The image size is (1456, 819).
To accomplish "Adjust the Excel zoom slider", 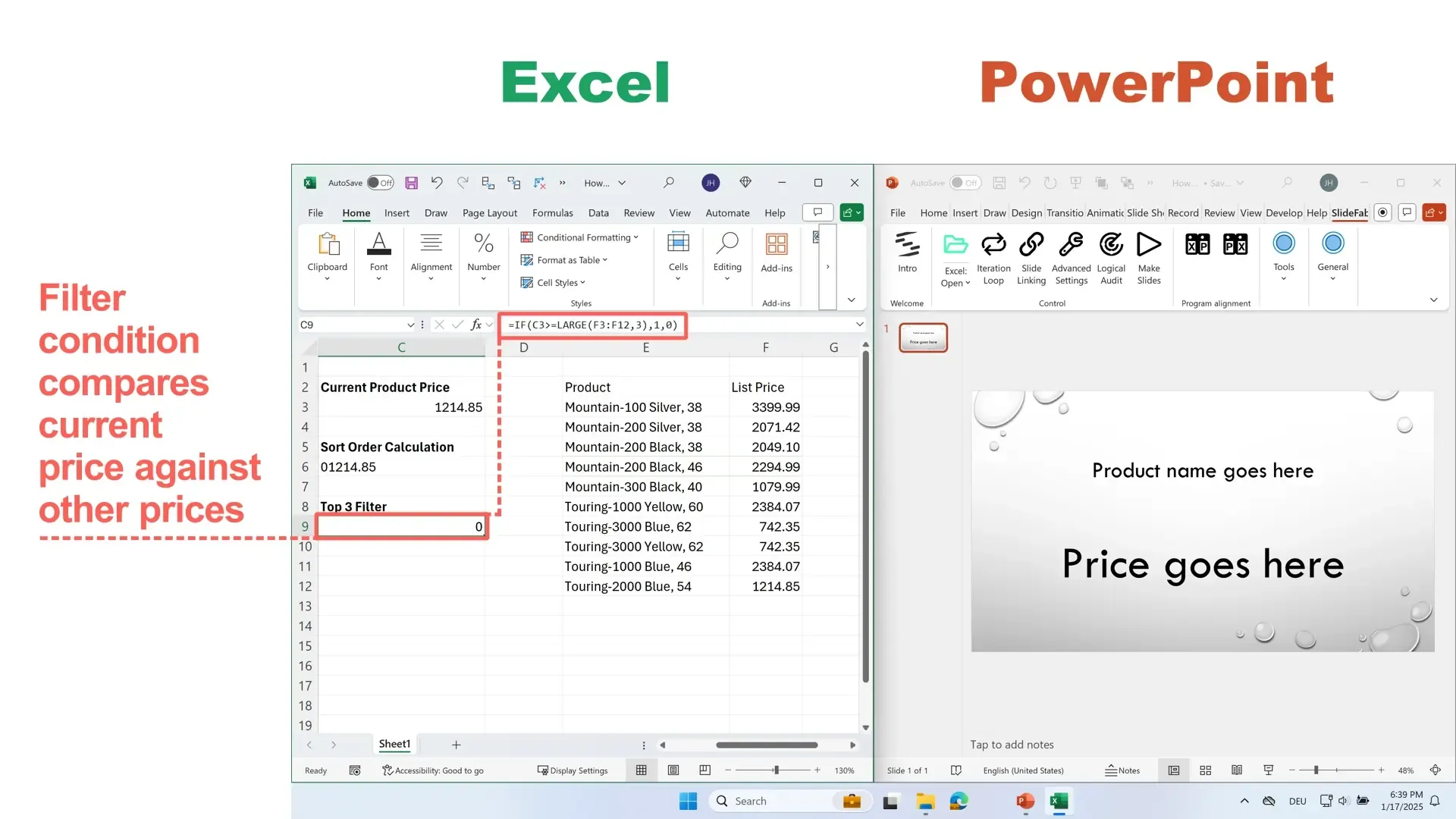I will pyautogui.click(x=776, y=770).
